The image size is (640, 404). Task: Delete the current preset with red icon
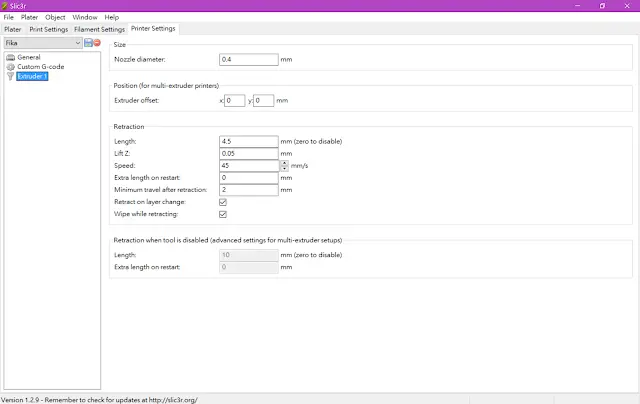(97, 42)
